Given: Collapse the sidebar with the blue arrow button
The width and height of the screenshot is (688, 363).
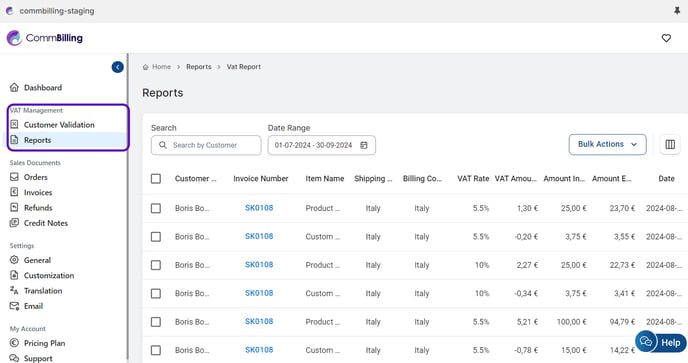Looking at the screenshot, I should (118, 67).
